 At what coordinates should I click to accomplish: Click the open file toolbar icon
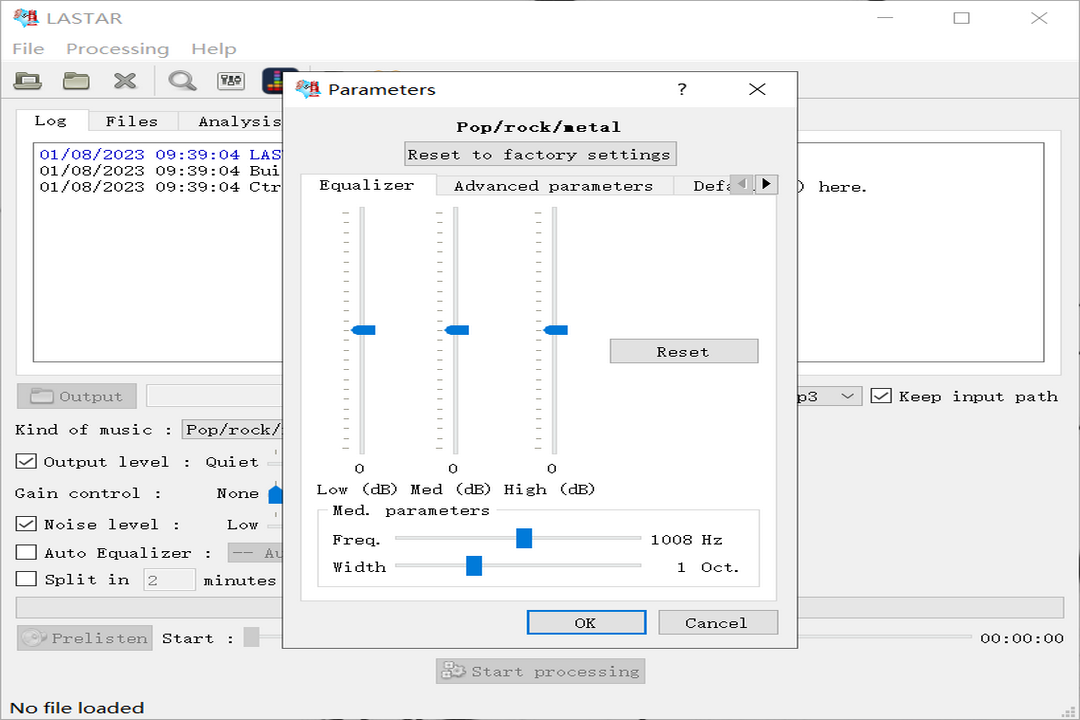[x=27, y=81]
